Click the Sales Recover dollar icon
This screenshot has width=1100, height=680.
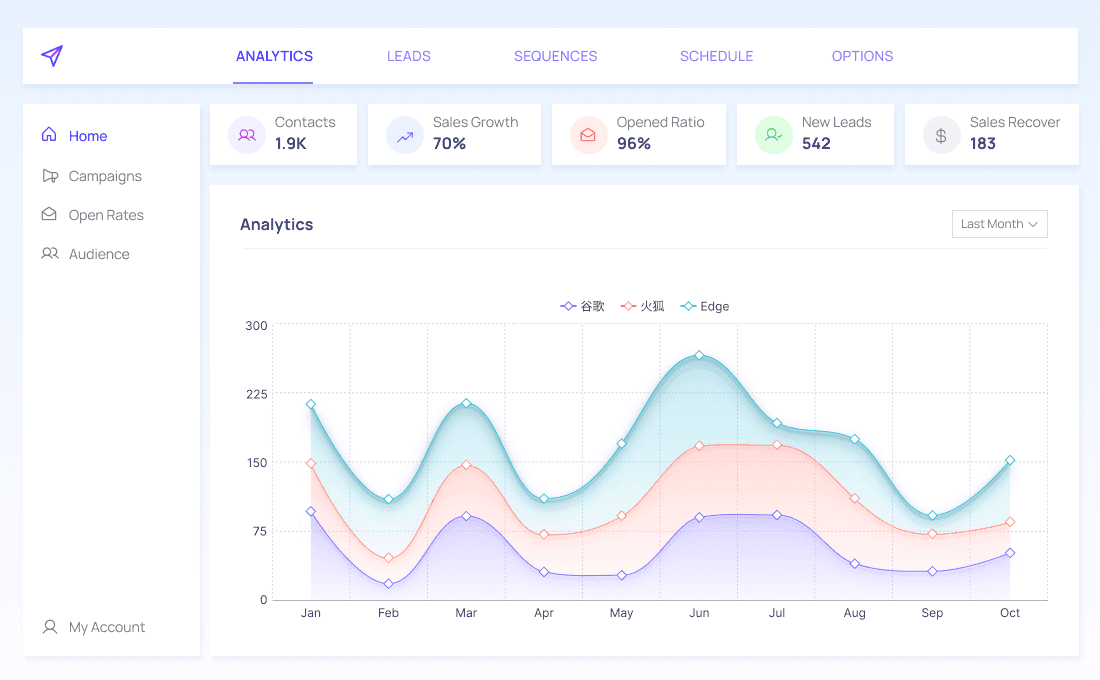pyautogui.click(x=941, y=134)
